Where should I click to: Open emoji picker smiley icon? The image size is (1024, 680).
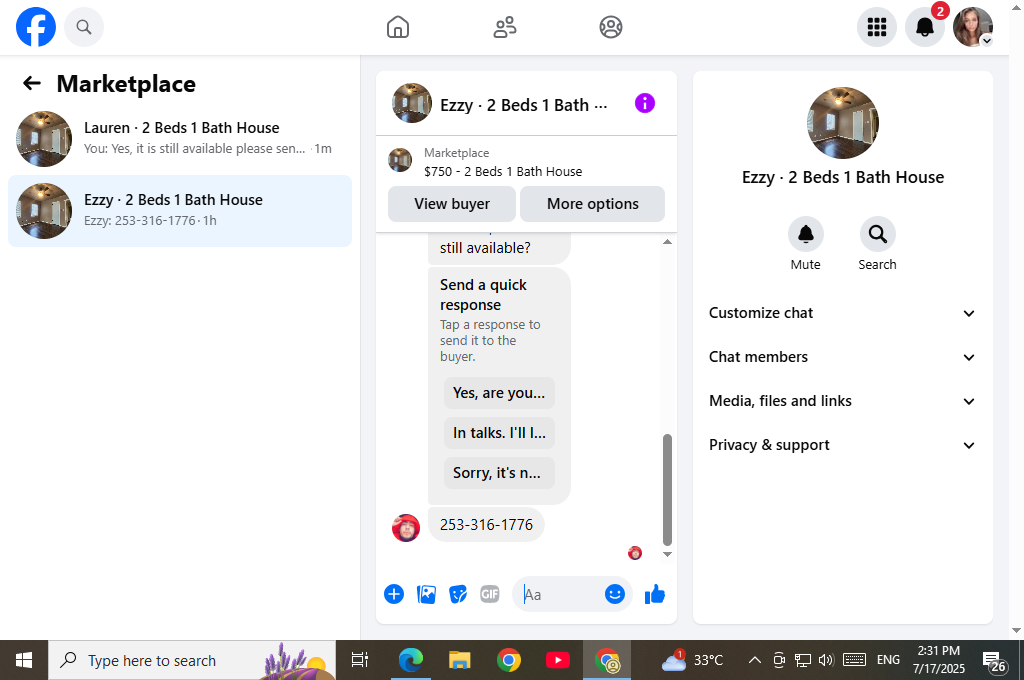[615, 594]
